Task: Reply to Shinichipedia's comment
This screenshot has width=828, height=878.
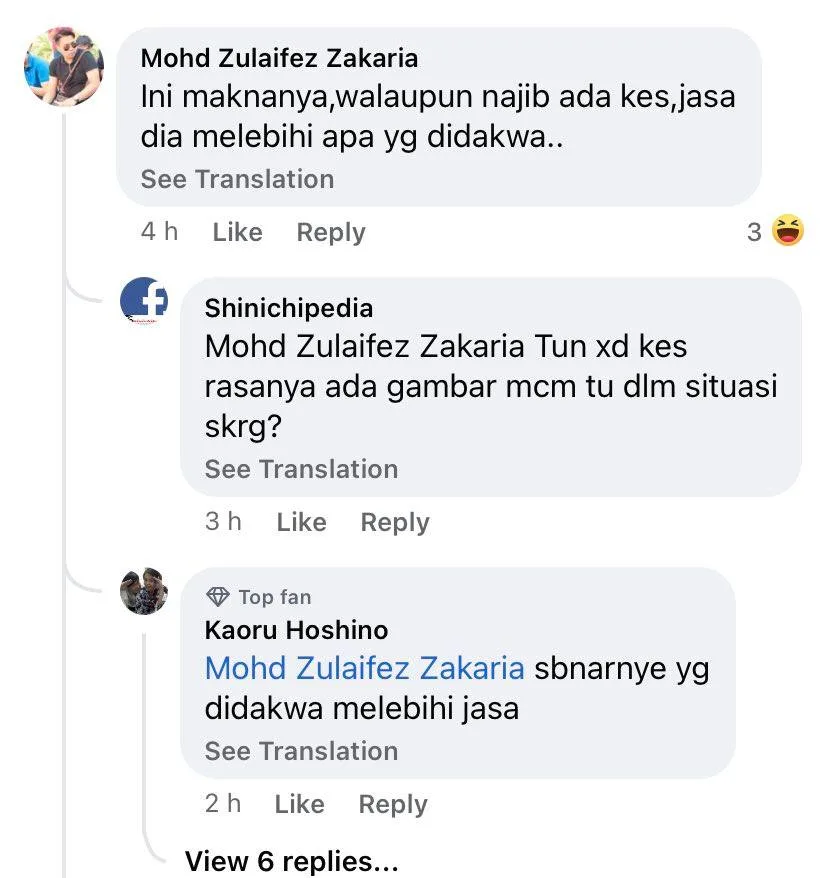Action: tap(395, 522)
